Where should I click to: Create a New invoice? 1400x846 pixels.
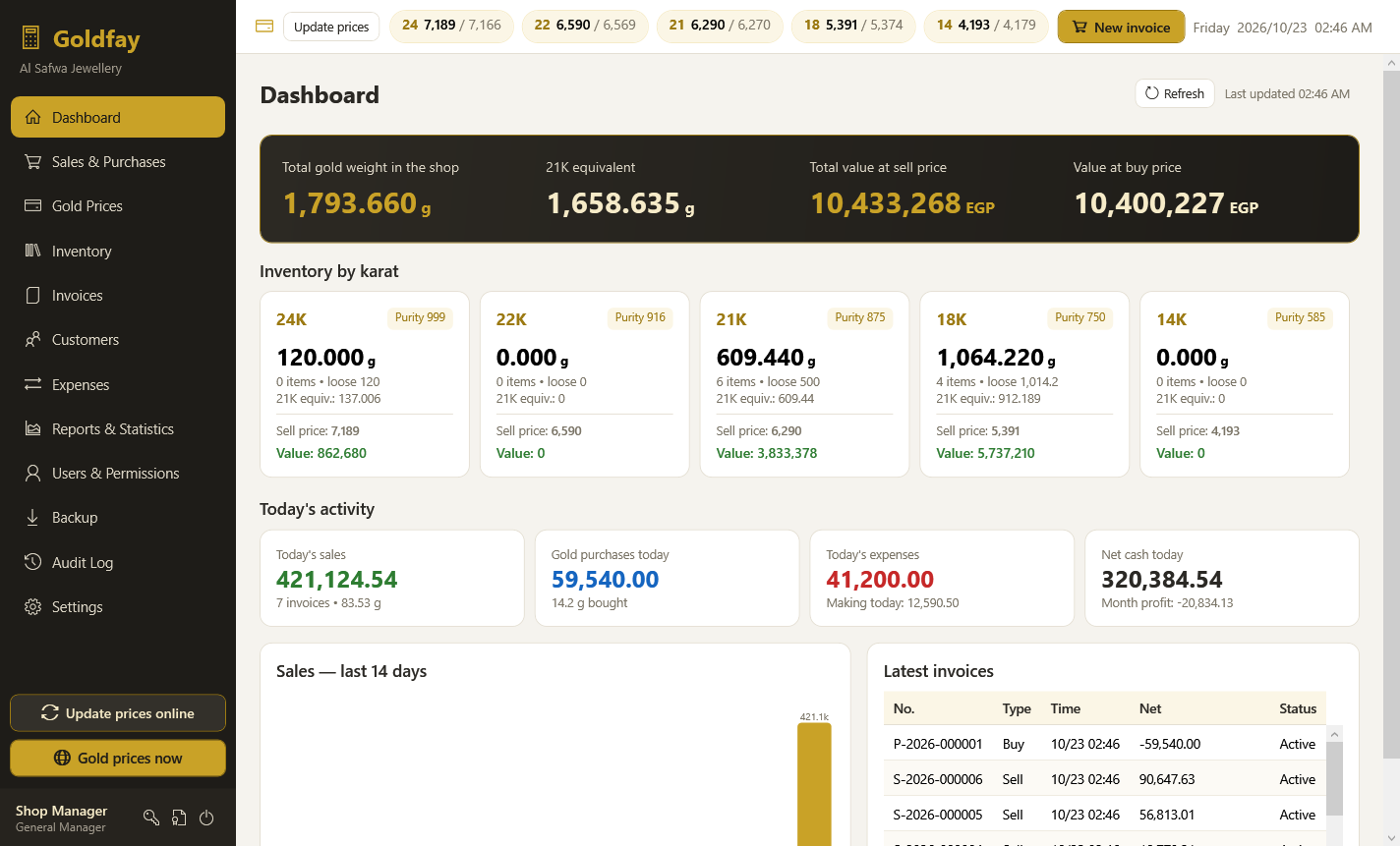tap(1121, 27)
